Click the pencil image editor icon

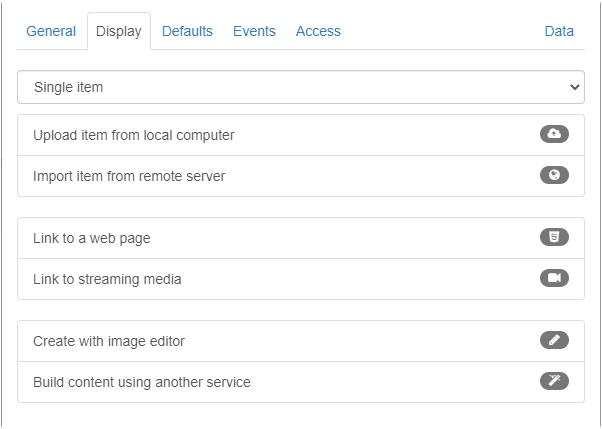[x=554, y=340]
